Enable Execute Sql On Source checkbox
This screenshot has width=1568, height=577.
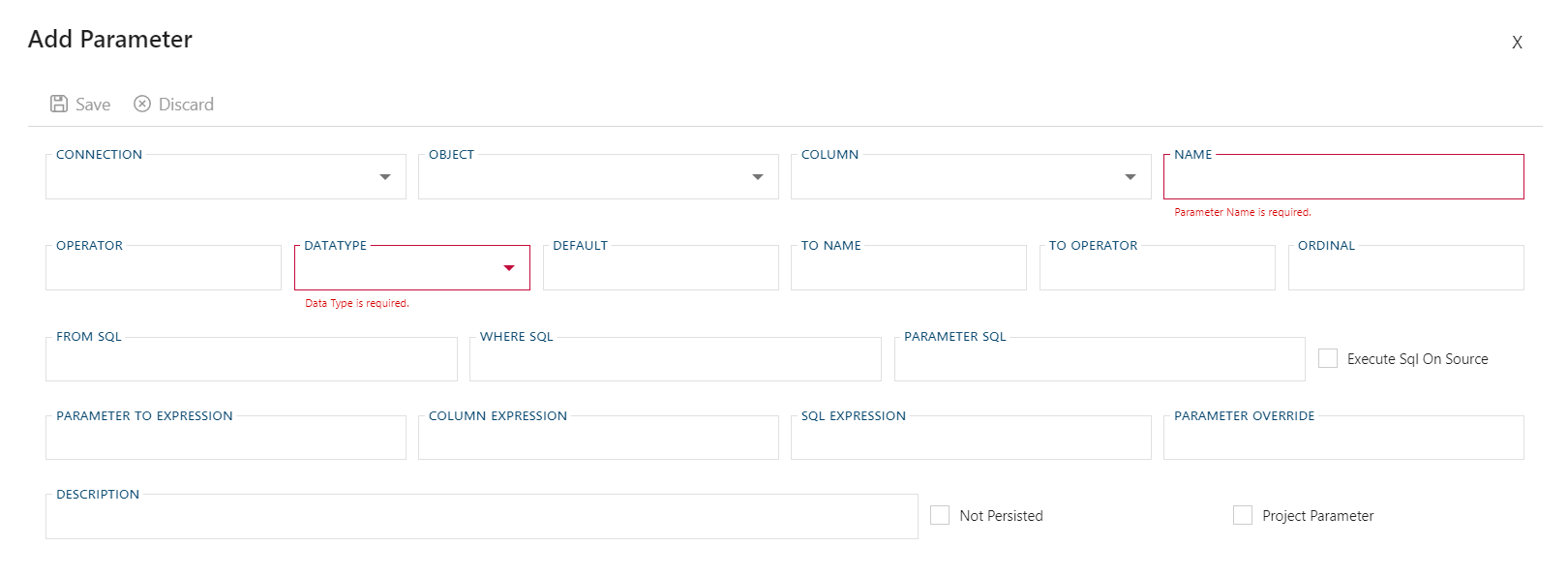[x=1328, y=358]
